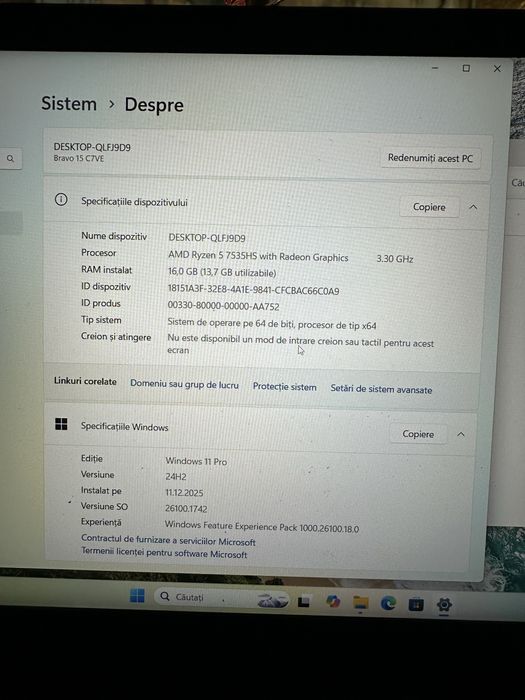Click the OS build value 26100.1742
525x700 pixels.
pyautogui.click(x=186, y=508)
